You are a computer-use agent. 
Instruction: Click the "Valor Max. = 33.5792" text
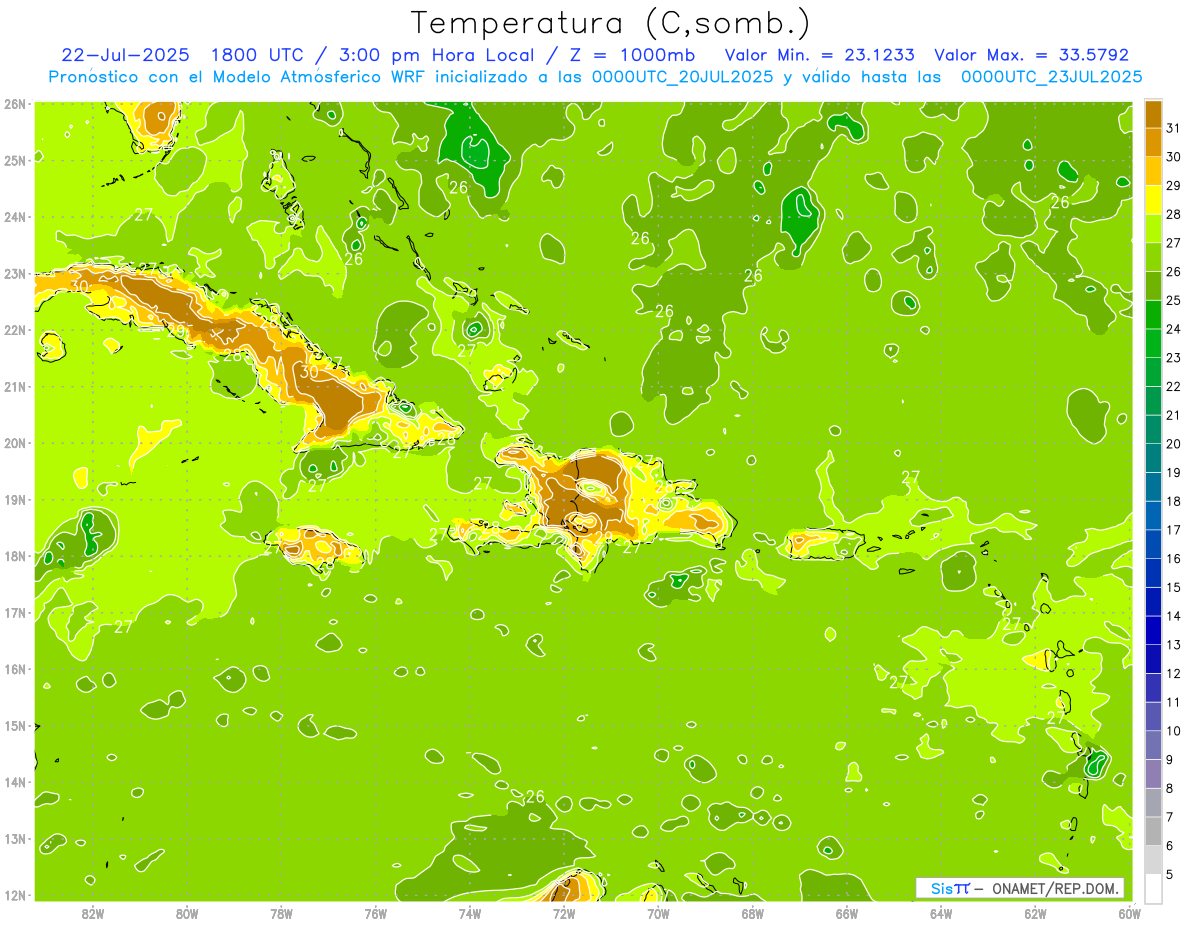(x=1031, y=55)
